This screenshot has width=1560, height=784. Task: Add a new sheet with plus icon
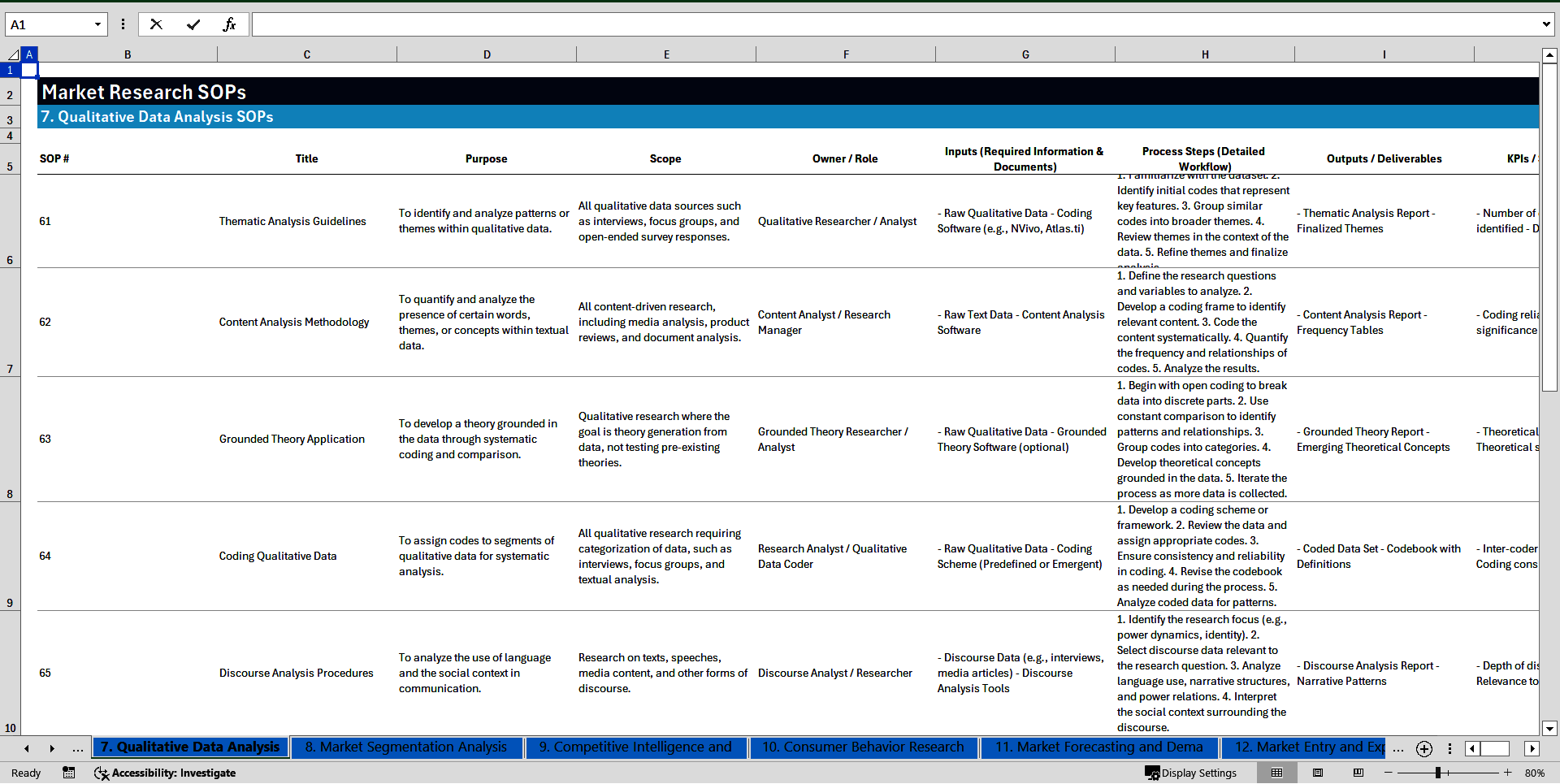pos(1423,748)
